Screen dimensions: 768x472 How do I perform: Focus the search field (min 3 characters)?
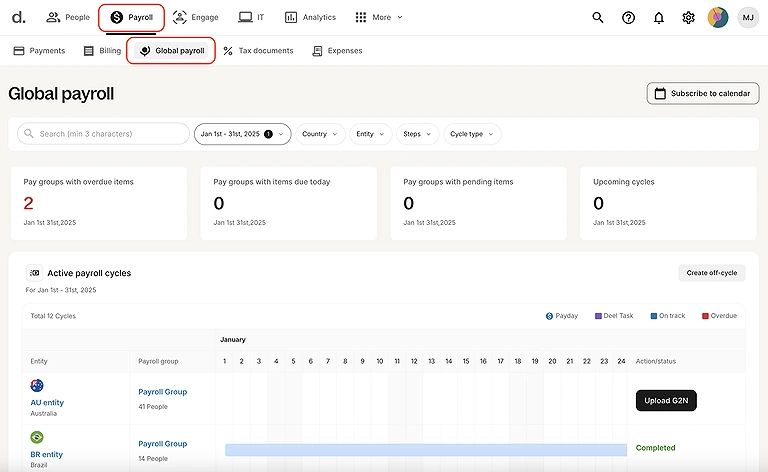tap(103, 134)
